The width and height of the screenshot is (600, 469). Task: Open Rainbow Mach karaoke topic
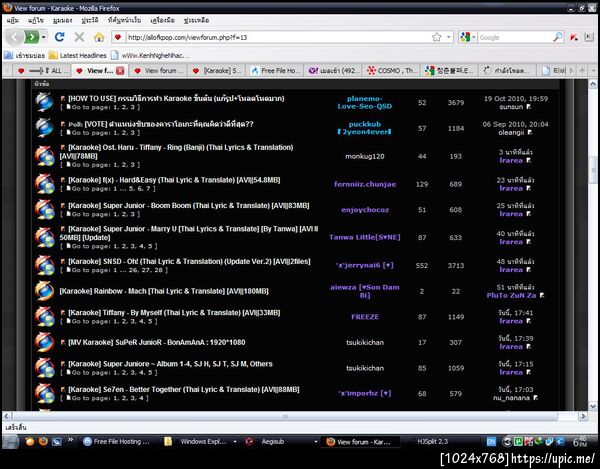tap(164, 291)
